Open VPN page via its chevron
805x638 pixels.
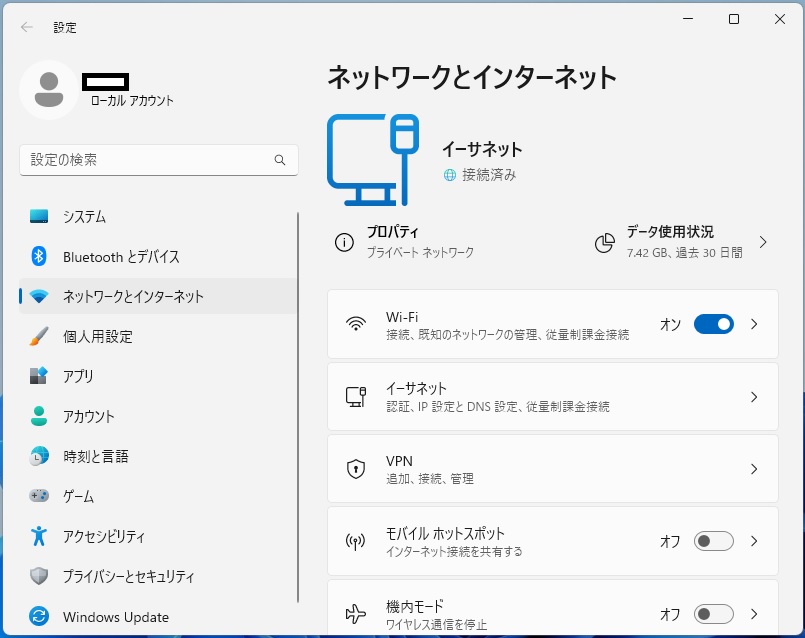click(754, 469)
